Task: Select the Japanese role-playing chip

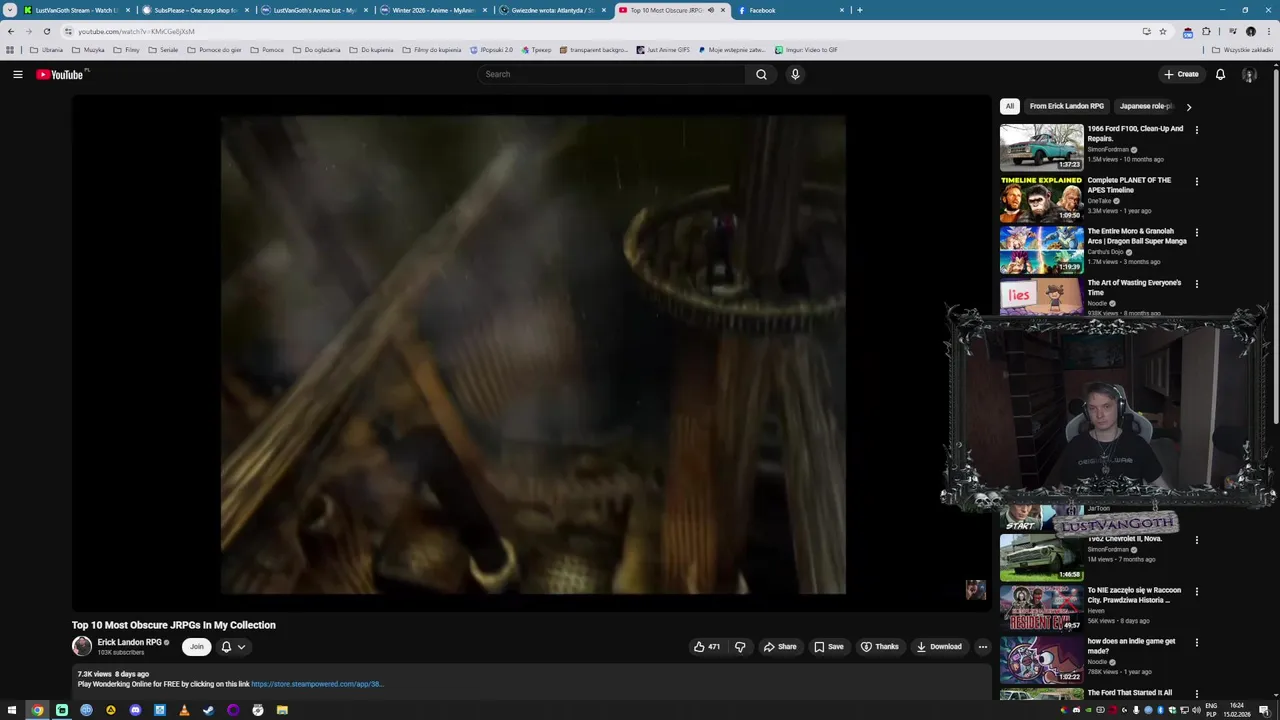Action: tap(1146, 106)
